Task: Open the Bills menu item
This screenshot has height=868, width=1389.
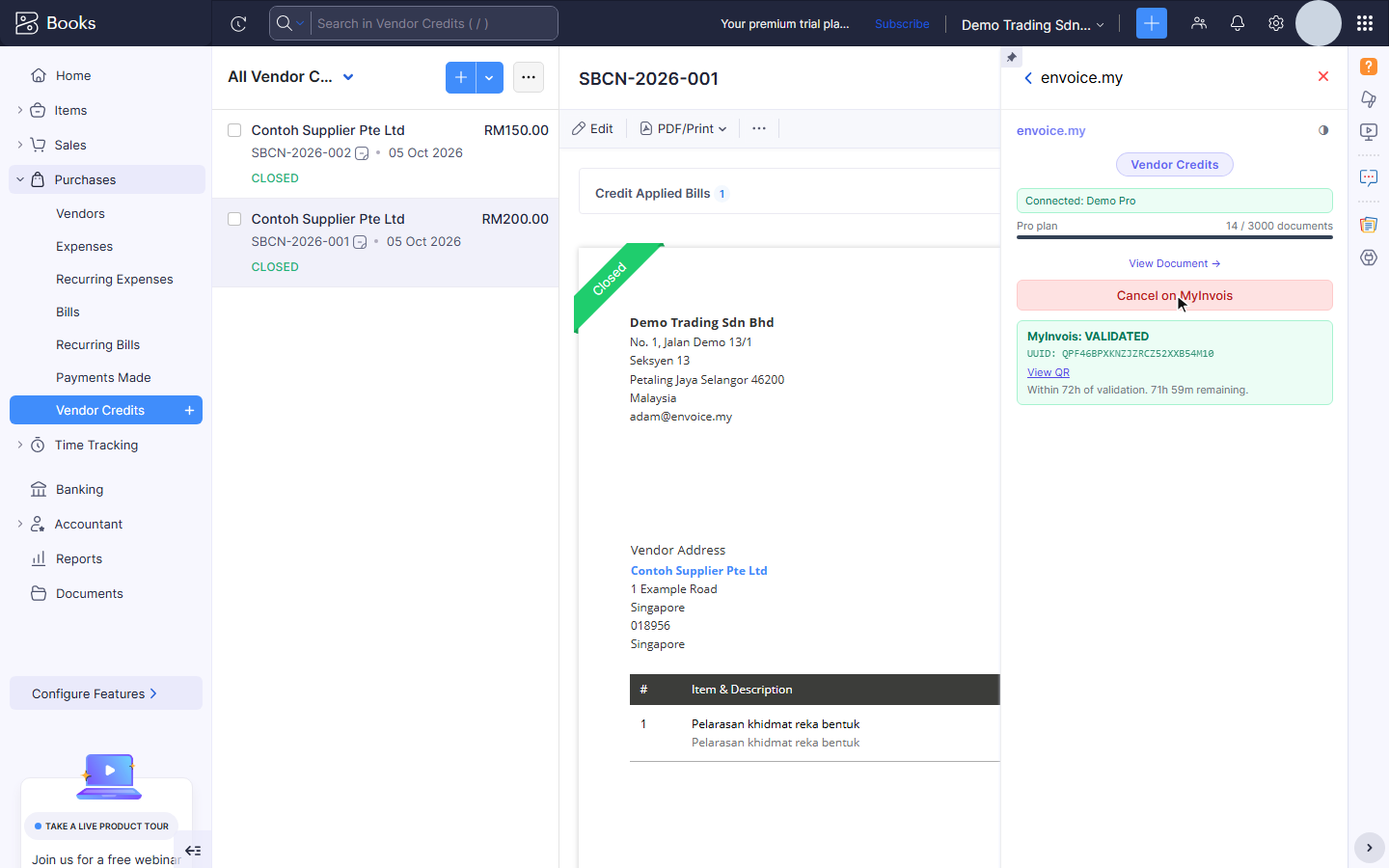Action: pyautogui.click(x=68, y=312)
